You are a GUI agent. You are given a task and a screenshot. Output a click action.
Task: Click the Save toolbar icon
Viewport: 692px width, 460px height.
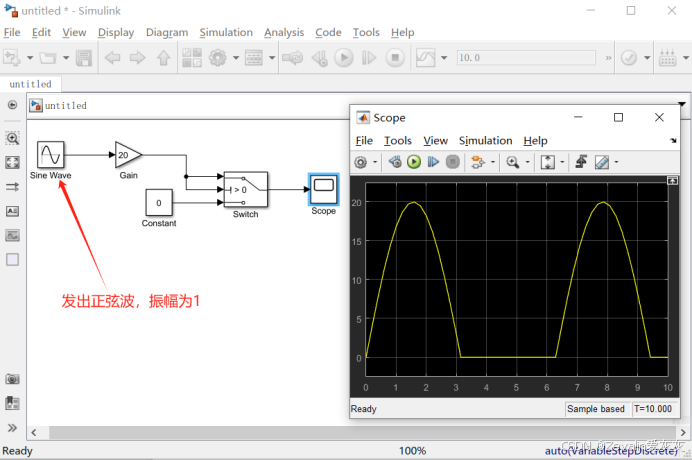pos(84,58)
